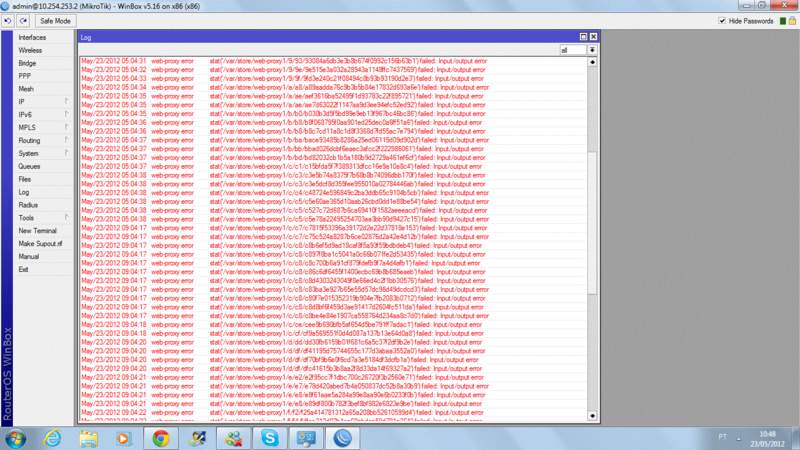Open the Interfaces menu
The height and width of the screenshot is (450, 800).
pos(43,38)
